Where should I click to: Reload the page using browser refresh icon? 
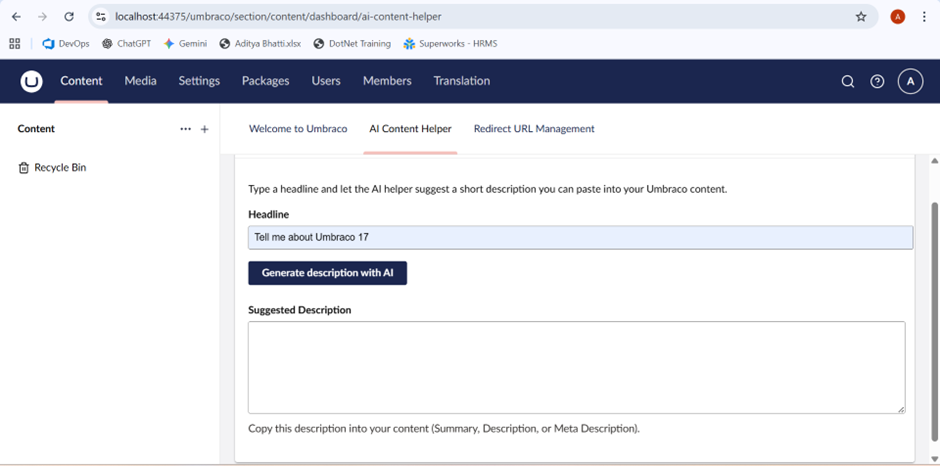pos(69,17)
